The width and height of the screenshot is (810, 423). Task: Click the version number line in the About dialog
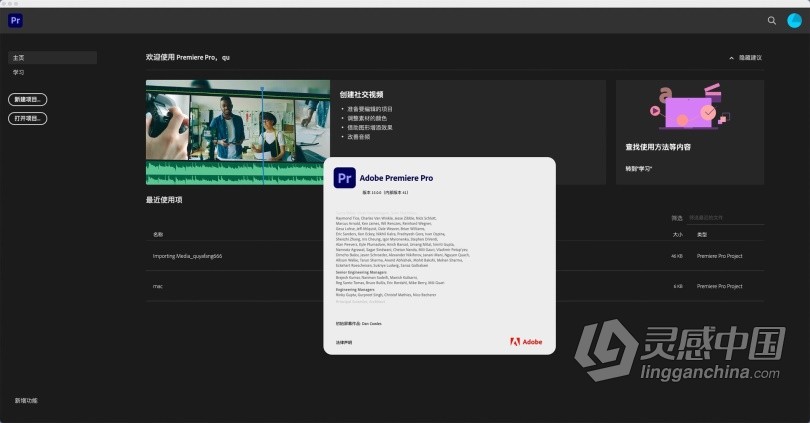coord(385,193)
